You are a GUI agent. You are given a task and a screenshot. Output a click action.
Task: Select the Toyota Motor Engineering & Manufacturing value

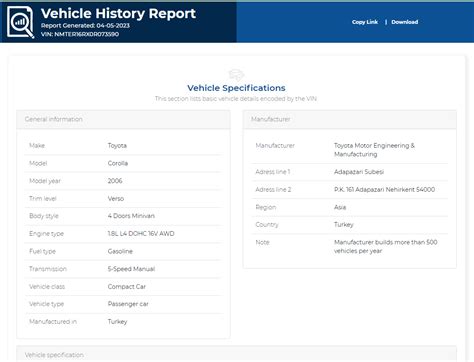(374, 150)
